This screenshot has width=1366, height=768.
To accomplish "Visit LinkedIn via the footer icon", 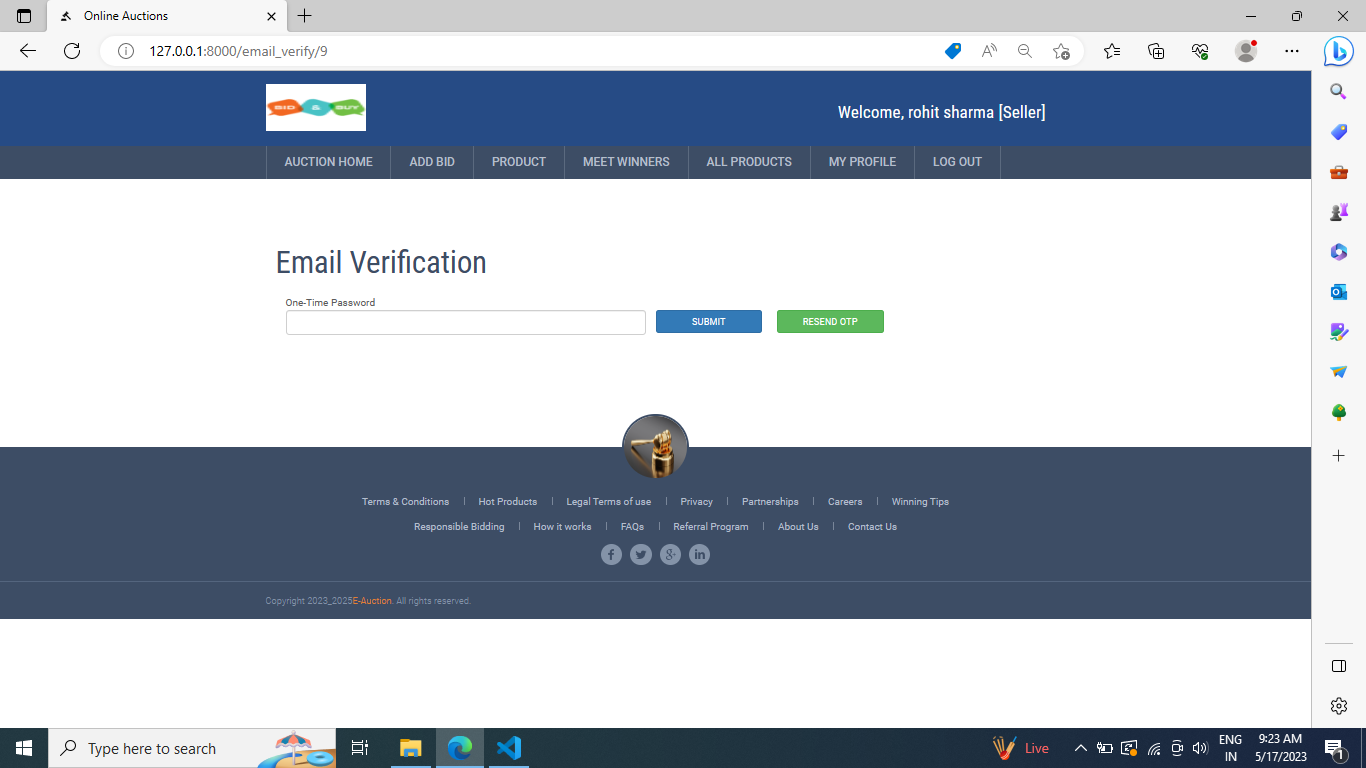I will [699, 554].
